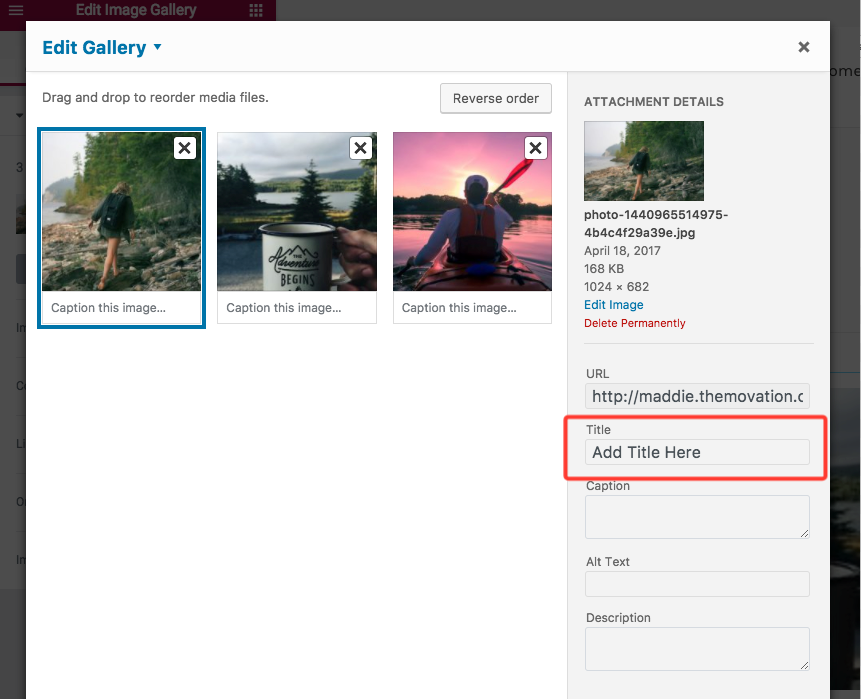This screenshot has height=699, width=861.
Task: Click the Delete Permanently link
Action: coord(634,323)
